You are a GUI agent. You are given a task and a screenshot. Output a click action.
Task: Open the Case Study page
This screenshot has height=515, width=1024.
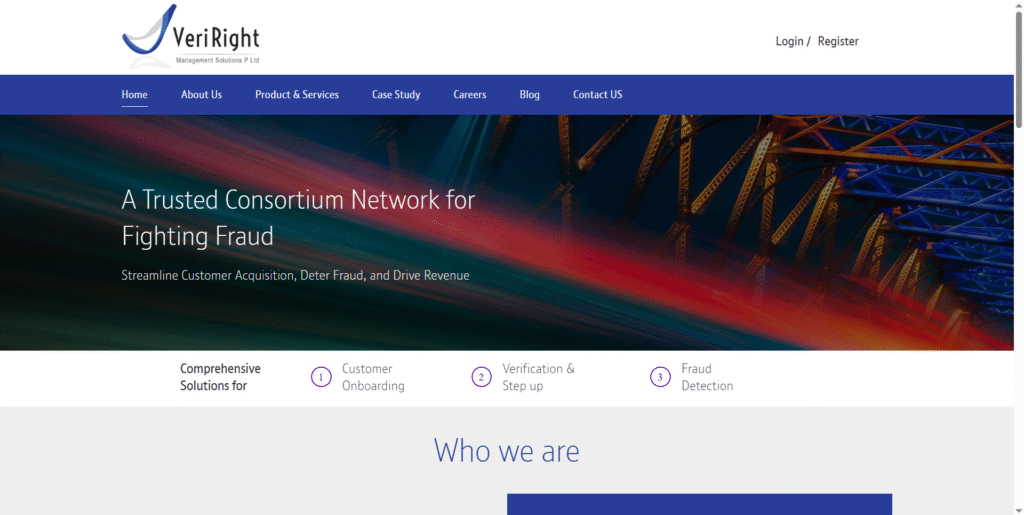396,95
